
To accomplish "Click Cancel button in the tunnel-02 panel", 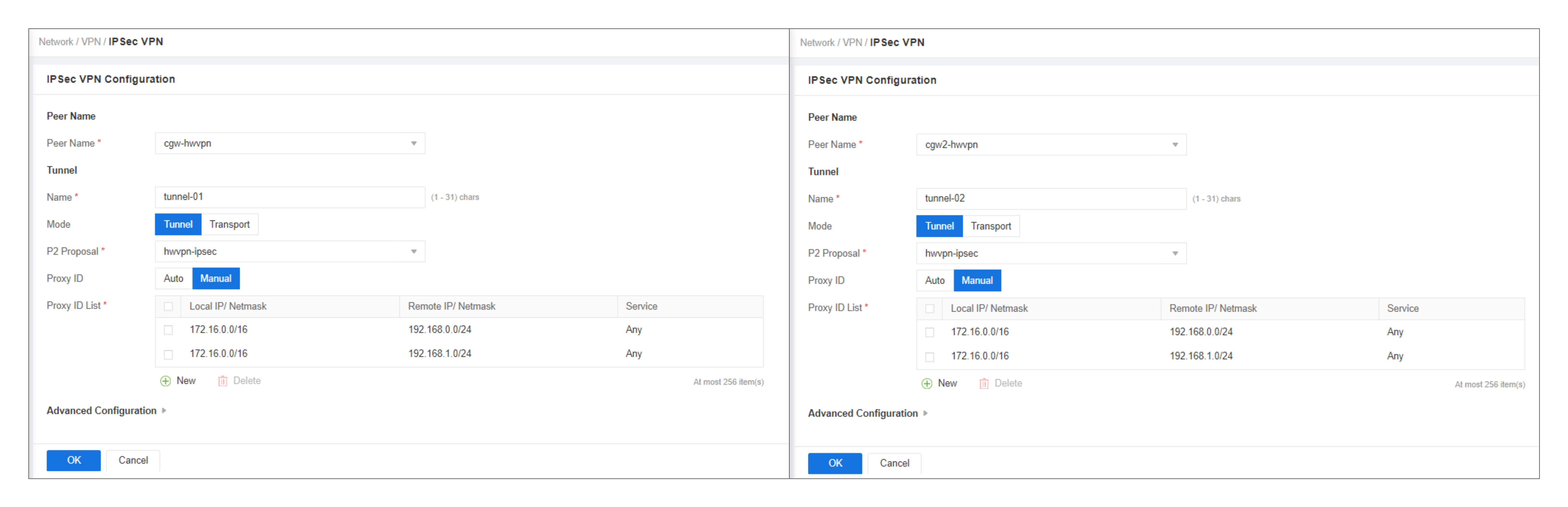I will [x=894, y=463].
